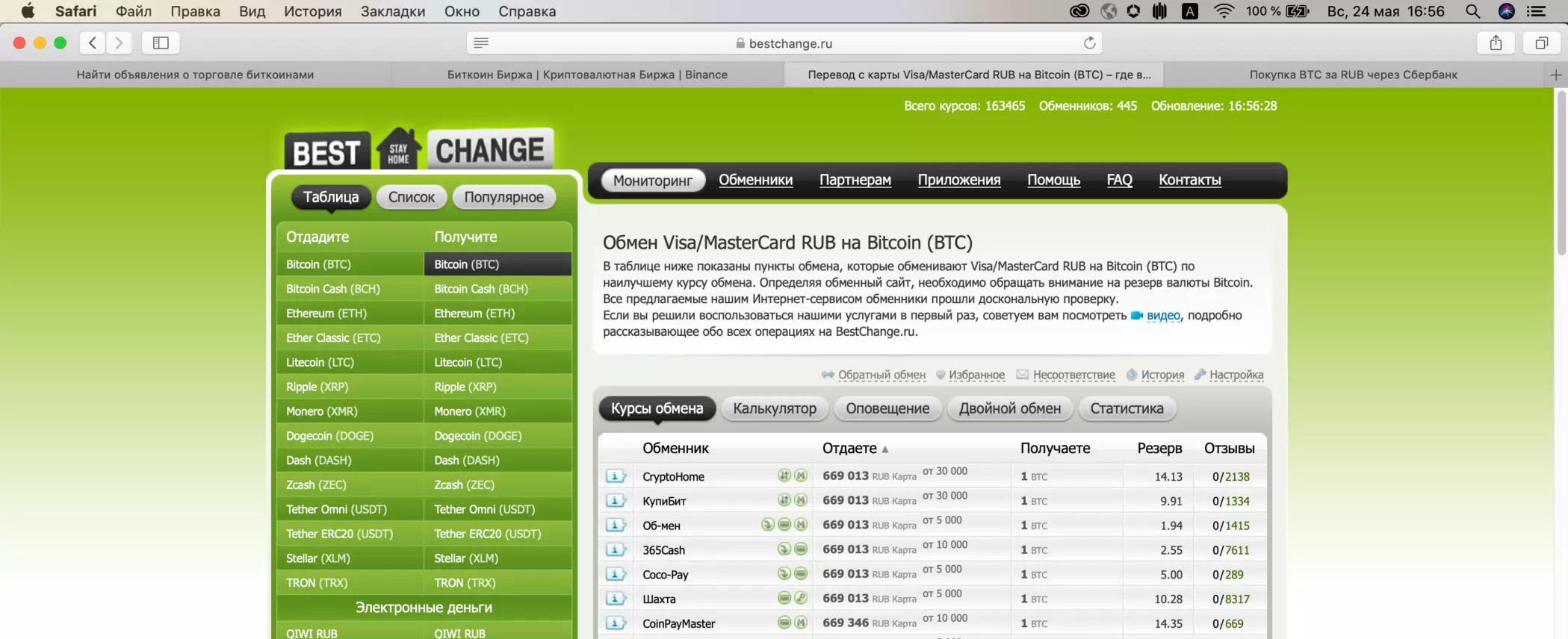Select Tether ERC20 (USDT) in Получите column
Image resolution: width=1568 pixels, height=639 pixels.
498,534
